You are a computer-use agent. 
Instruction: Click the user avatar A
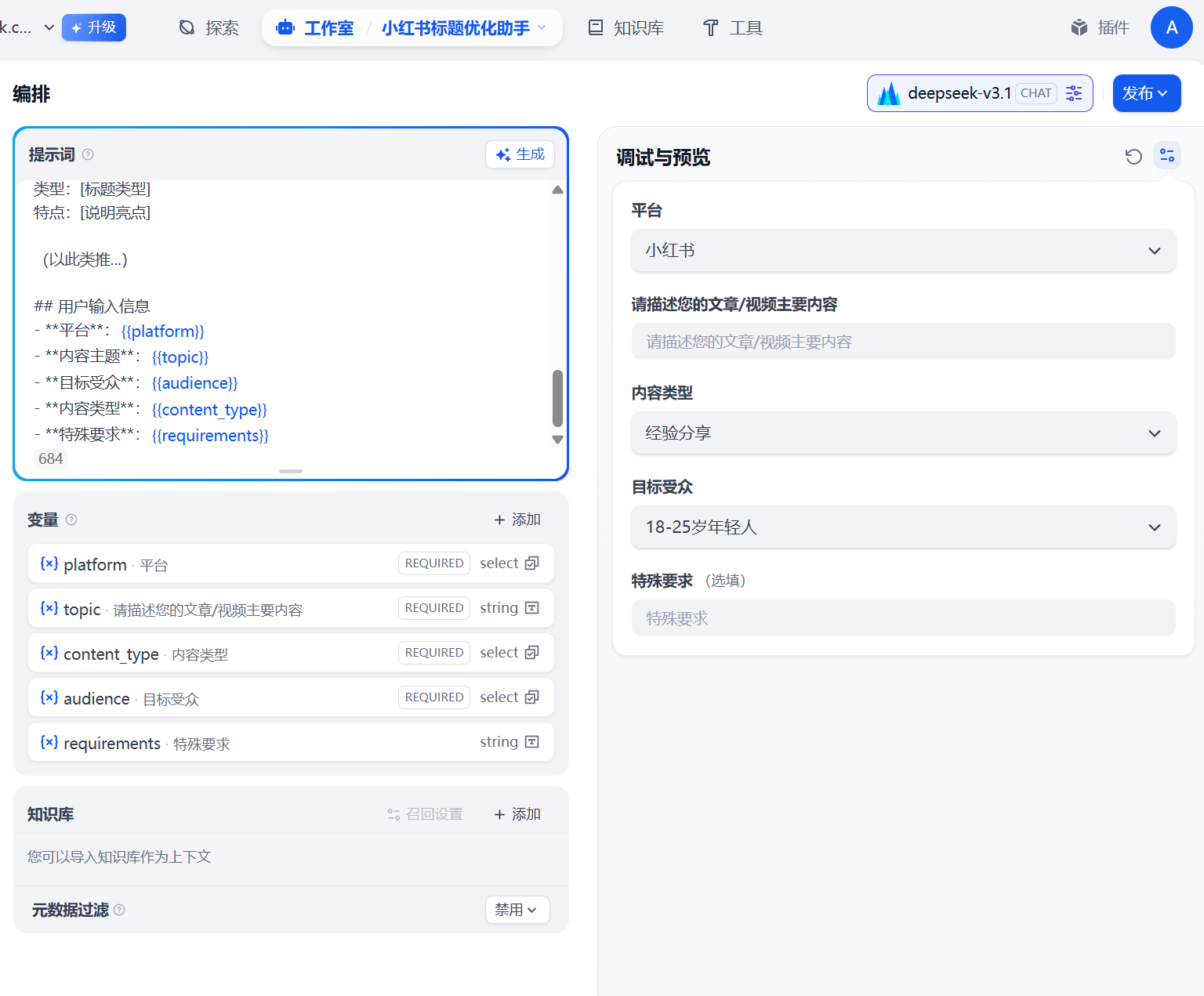point(1171,28)
